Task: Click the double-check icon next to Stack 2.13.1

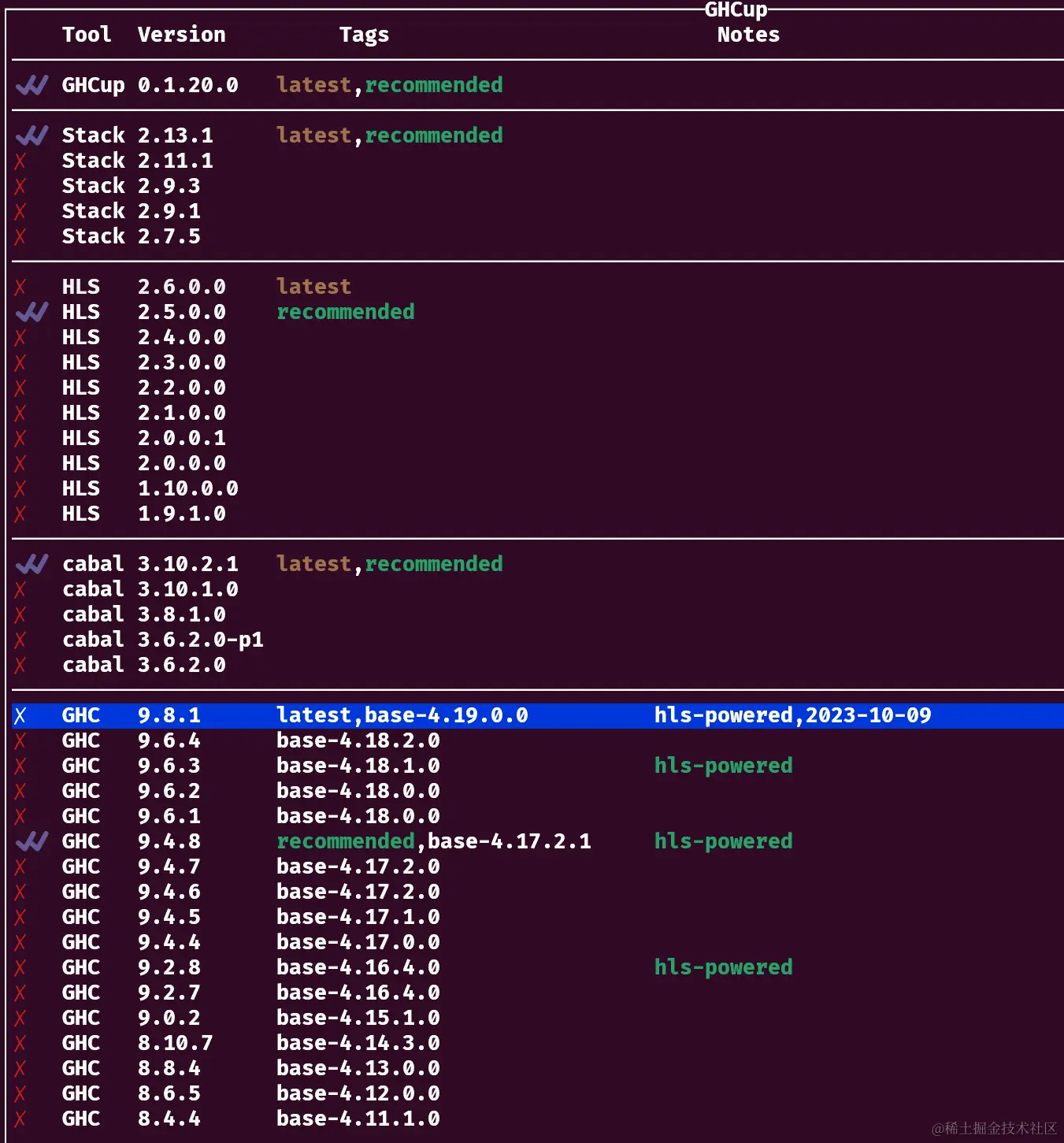Action: (32, 135)
